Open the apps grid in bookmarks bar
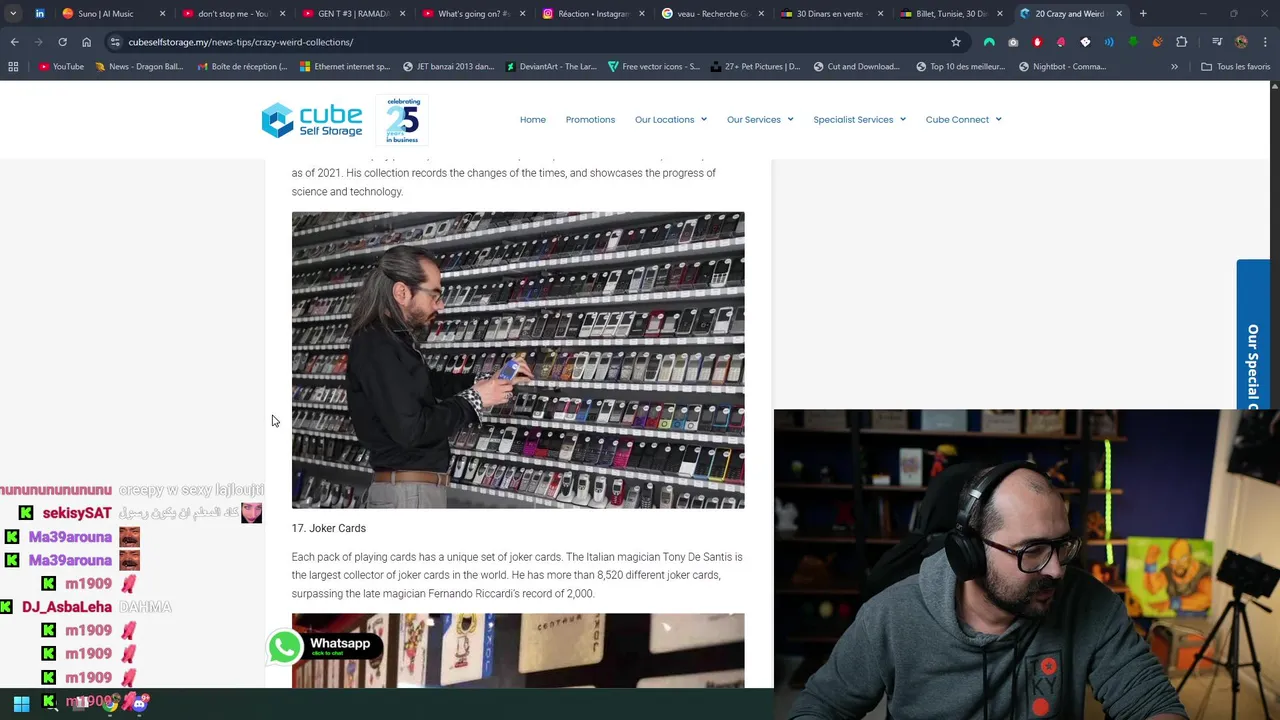Image resolution: width=1280 pixels, height=720 pixels. pyautogui.click(x=13, y=67)
